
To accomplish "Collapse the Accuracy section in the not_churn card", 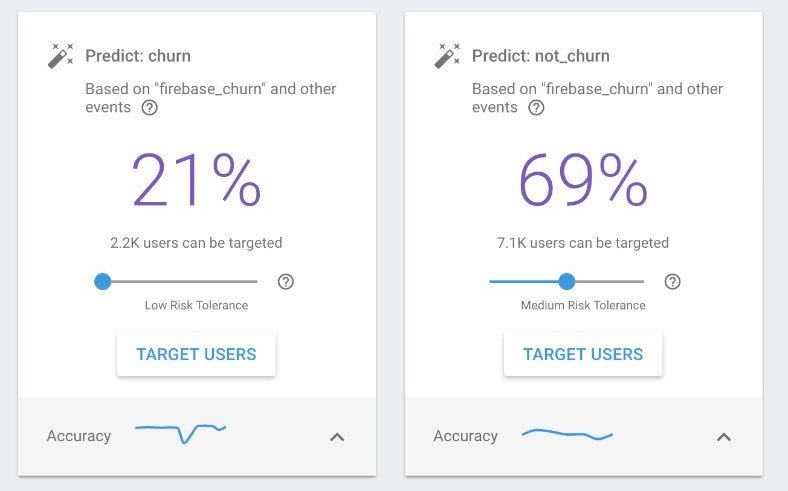I will [x=723, y=437].
